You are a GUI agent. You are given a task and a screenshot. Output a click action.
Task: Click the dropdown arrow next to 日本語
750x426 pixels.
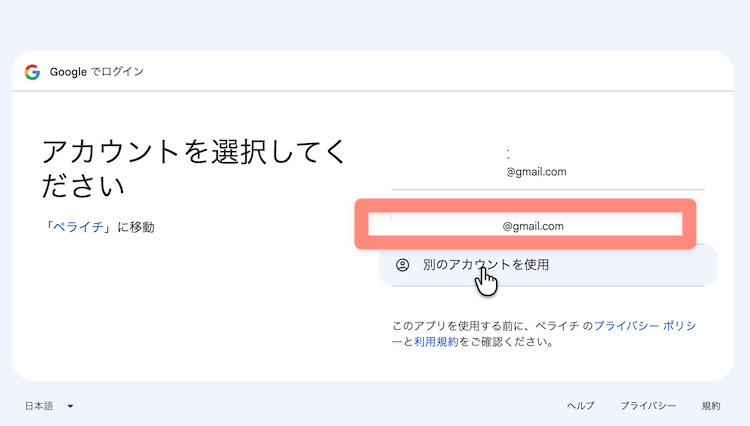(x=70, y=406)
